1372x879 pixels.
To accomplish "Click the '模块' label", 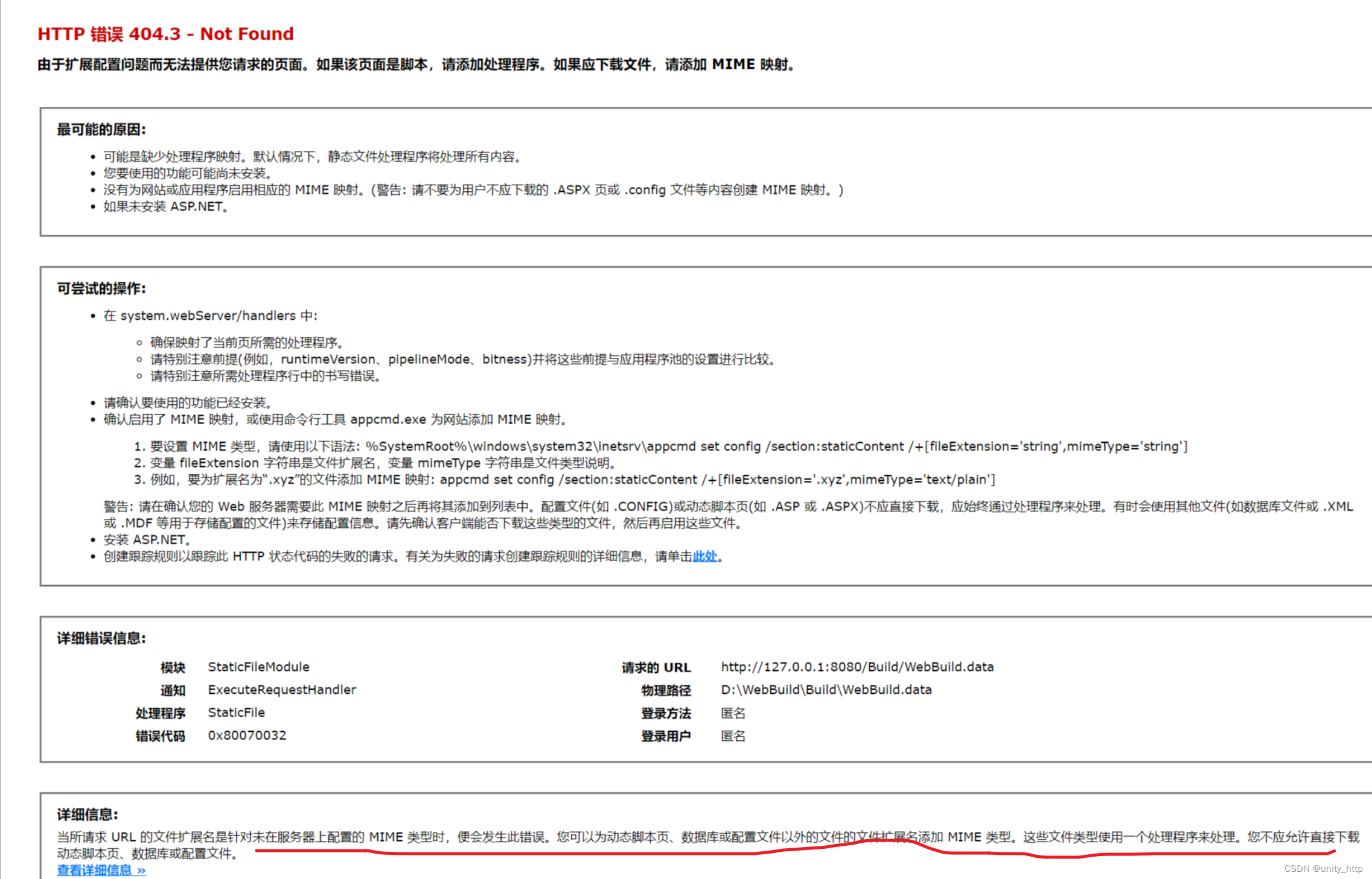I will [173, 667].
